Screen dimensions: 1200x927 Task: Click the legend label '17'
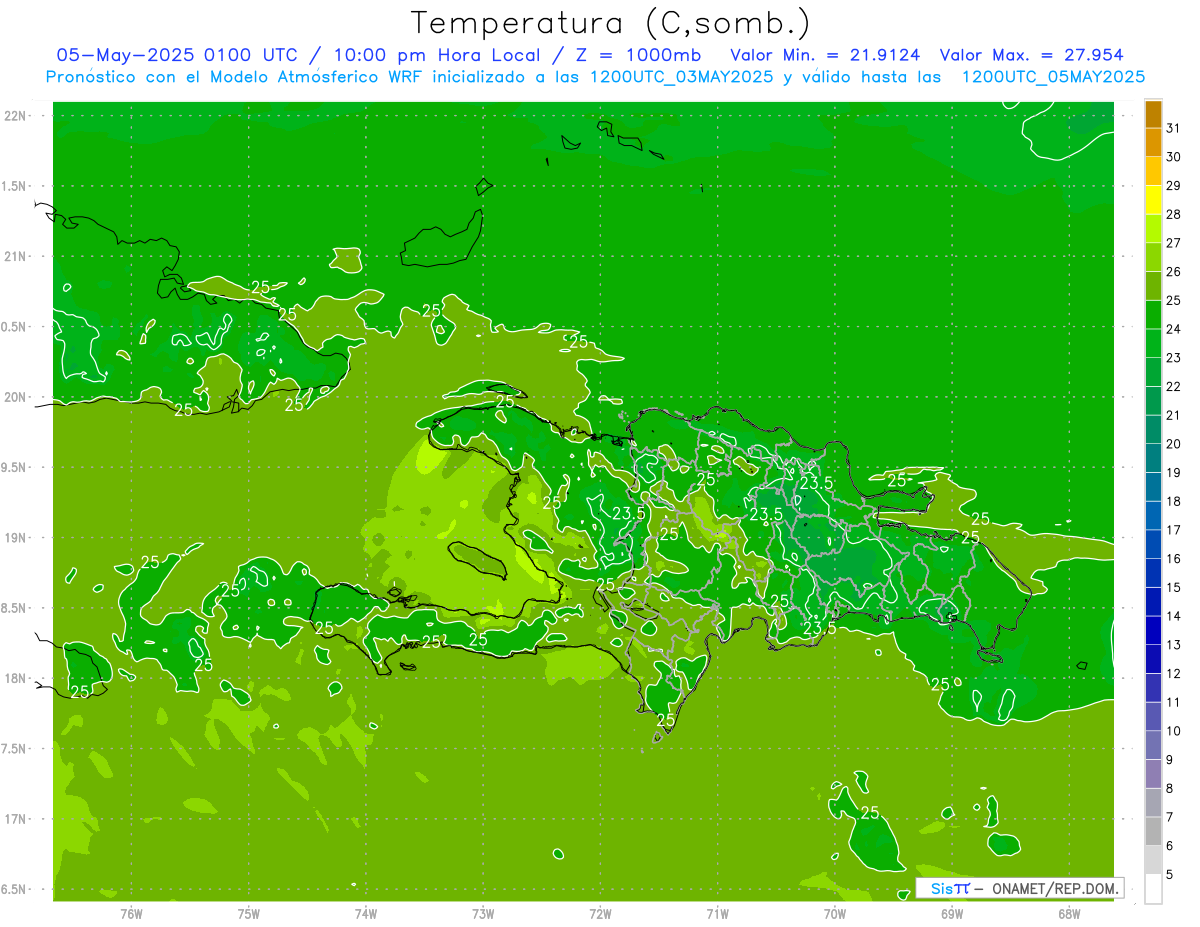[1173, 529]
